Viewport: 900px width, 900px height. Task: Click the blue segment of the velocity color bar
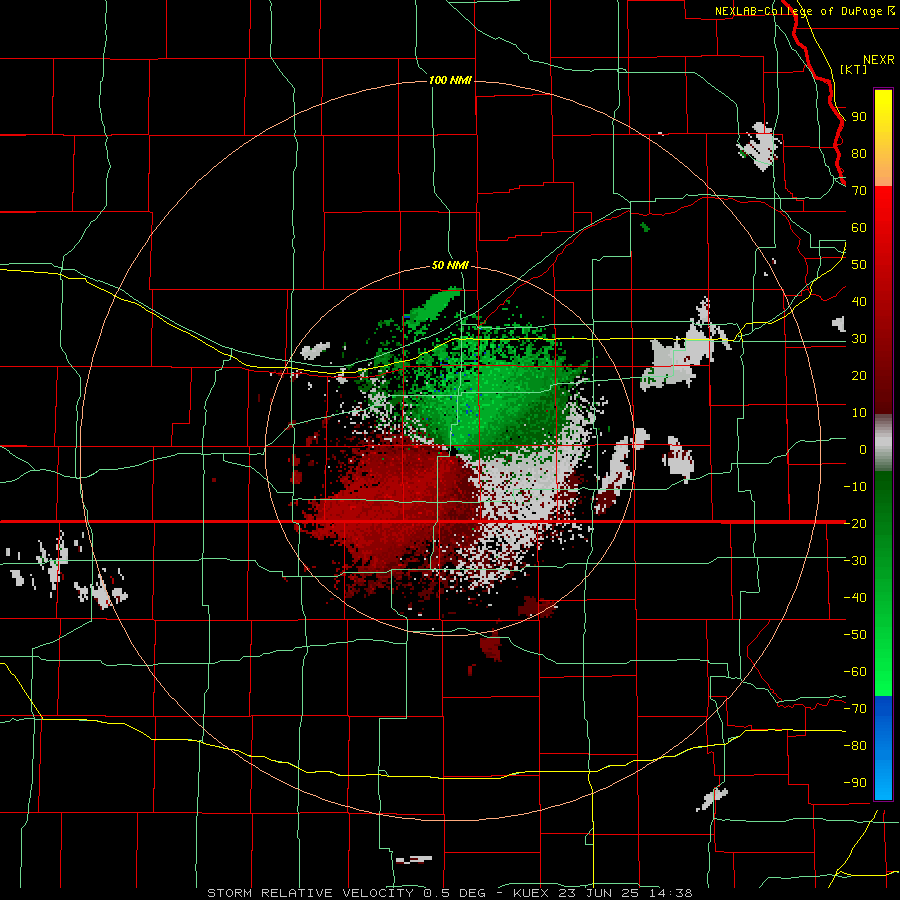[x=883, y=748]
